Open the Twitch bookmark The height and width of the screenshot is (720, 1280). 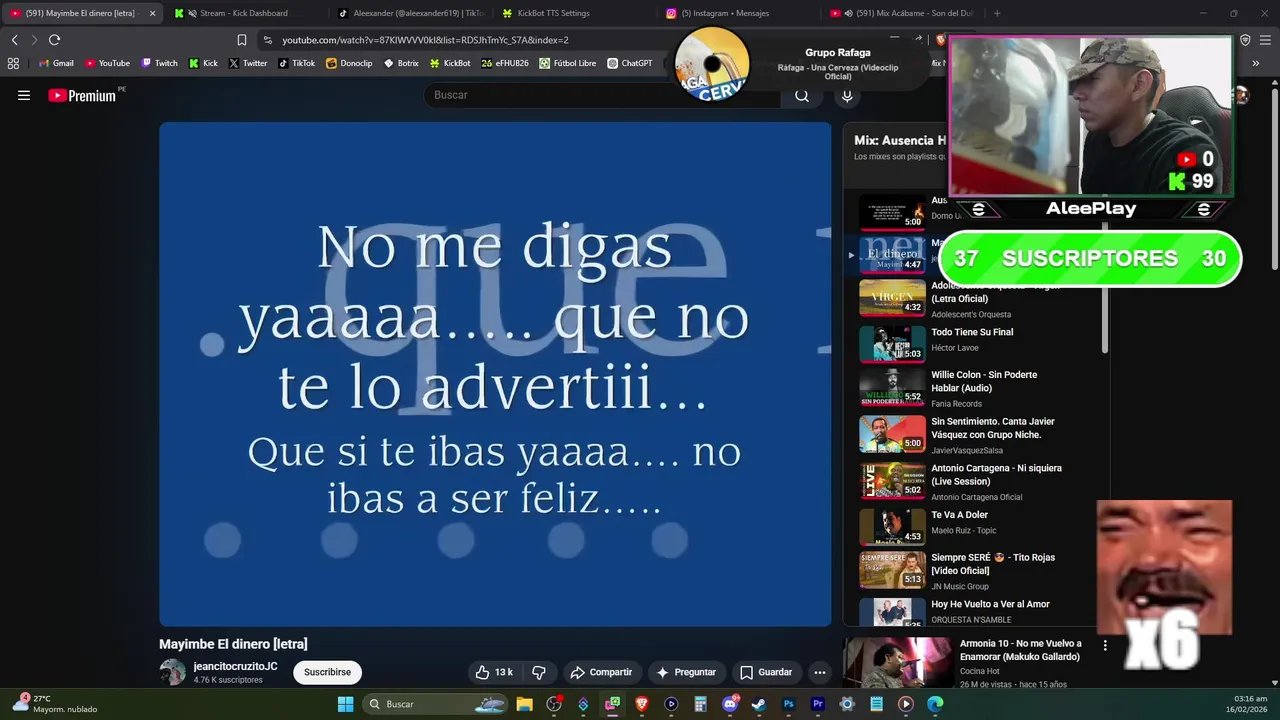click(x=159, y=63)
